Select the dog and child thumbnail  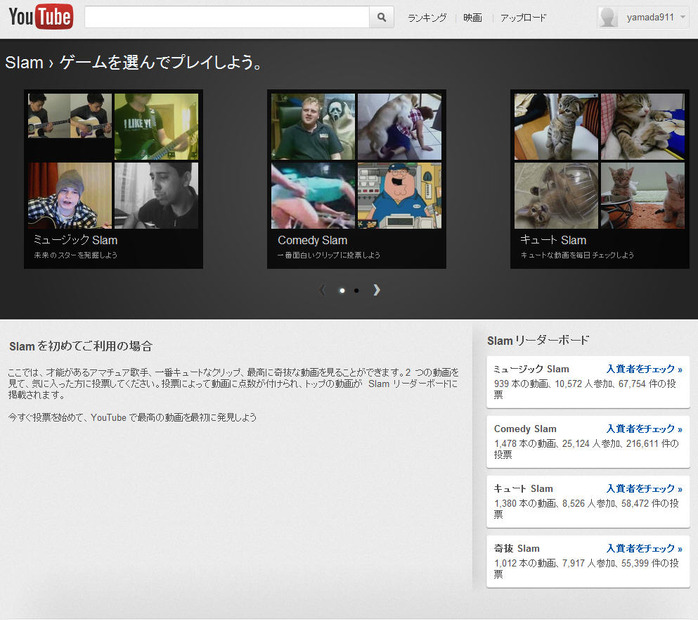point(399,126)
